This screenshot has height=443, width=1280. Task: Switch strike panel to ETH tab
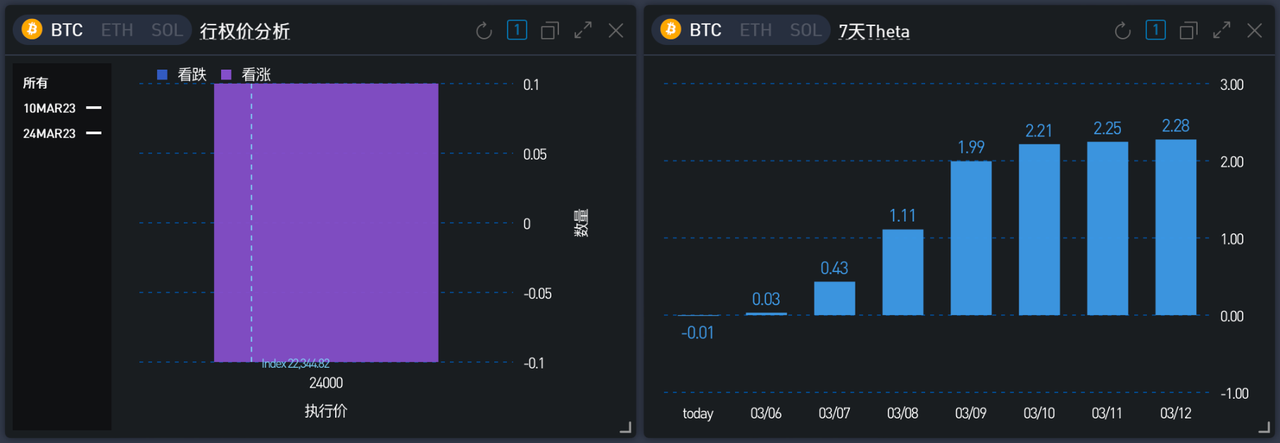[117, 30]
